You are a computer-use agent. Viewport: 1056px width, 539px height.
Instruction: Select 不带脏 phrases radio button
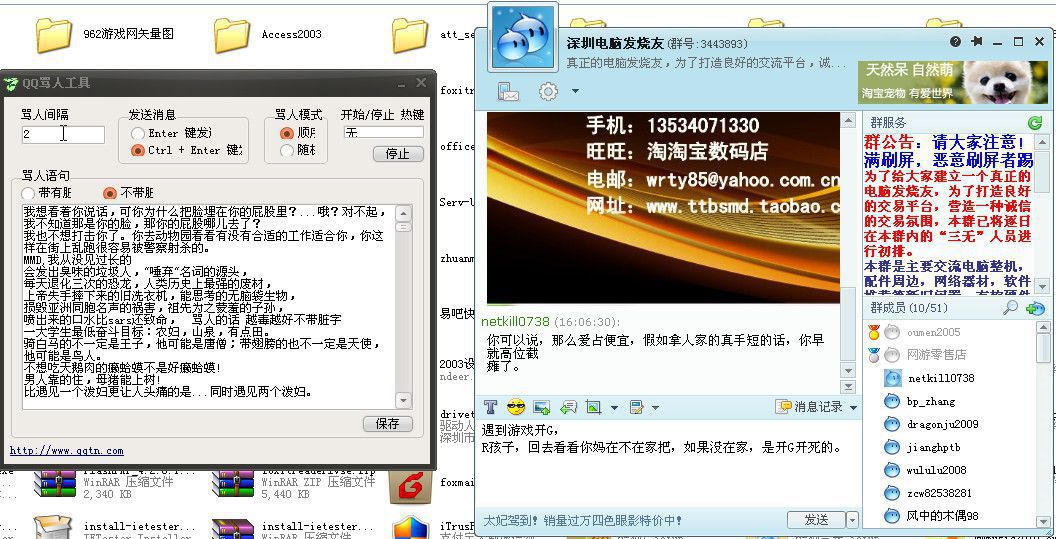[110, 193]
